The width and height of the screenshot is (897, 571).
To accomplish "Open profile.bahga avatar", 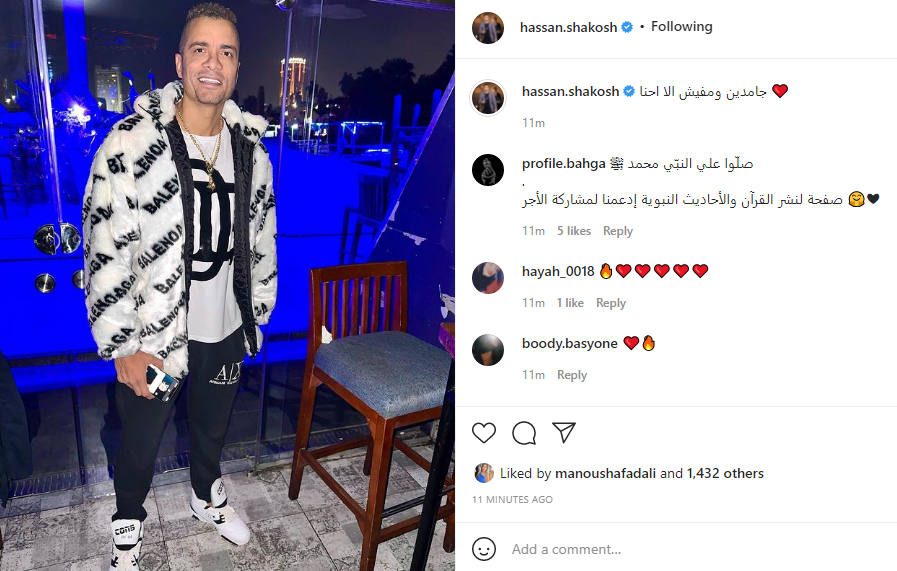I will (488, 170).
